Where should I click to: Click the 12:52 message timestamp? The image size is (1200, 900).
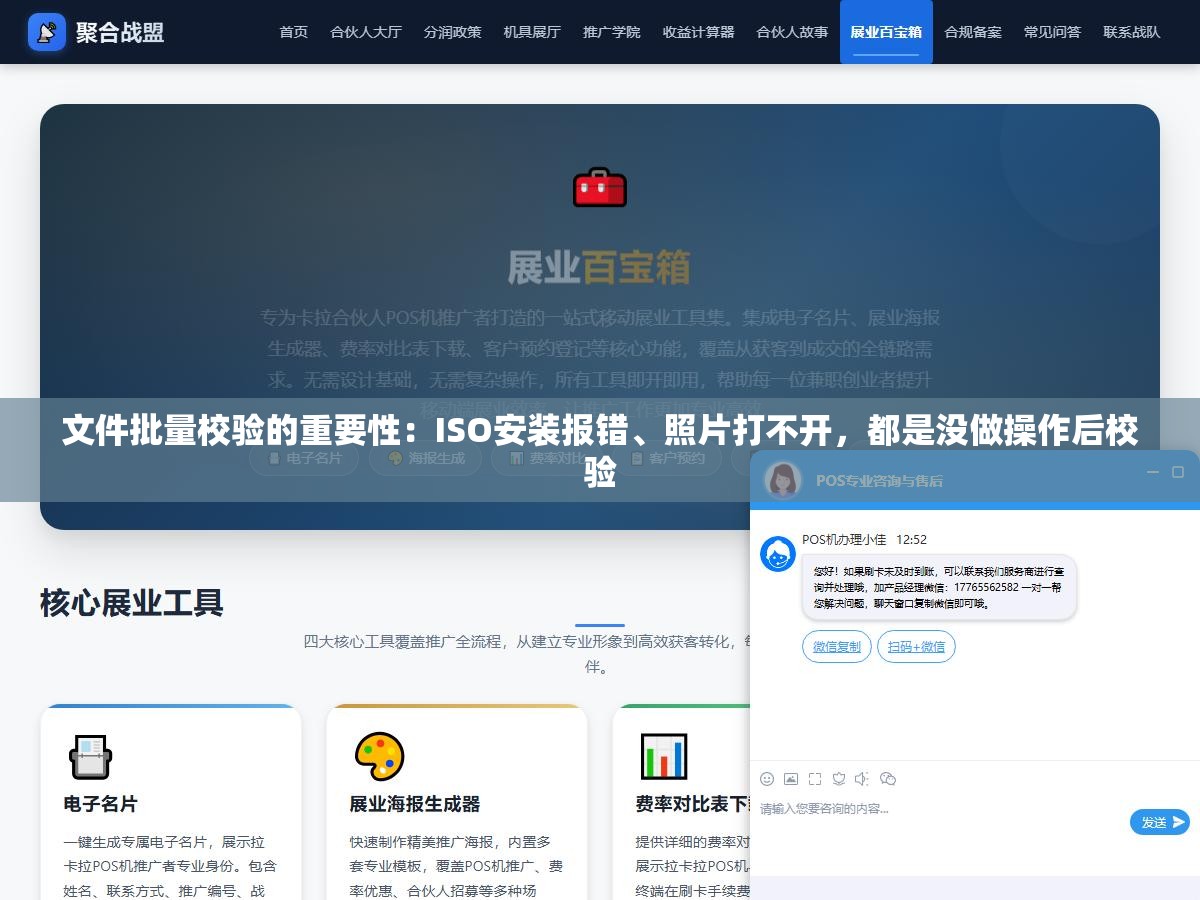pos(911,539)
